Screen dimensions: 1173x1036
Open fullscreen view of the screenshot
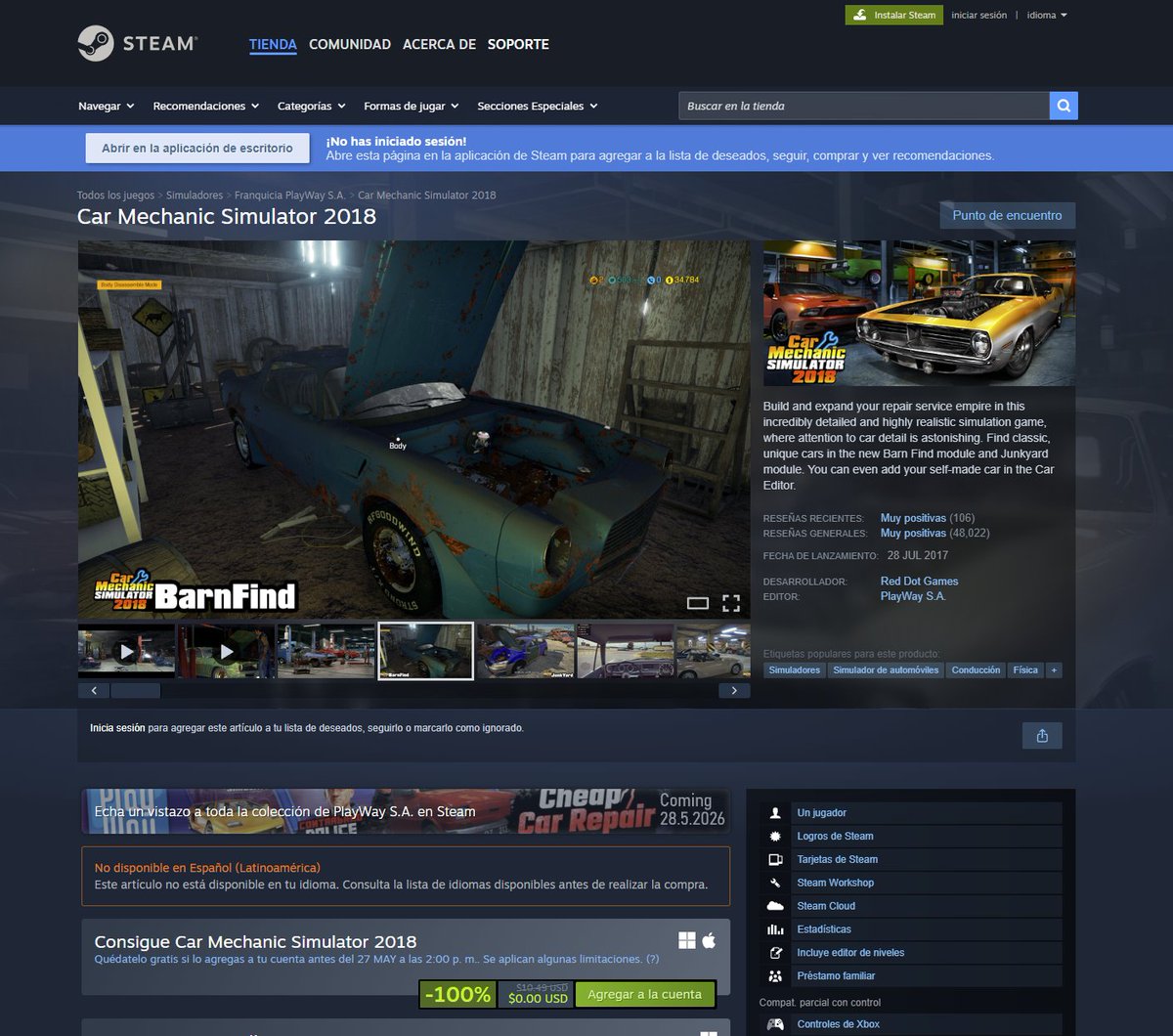click(731, 603)
